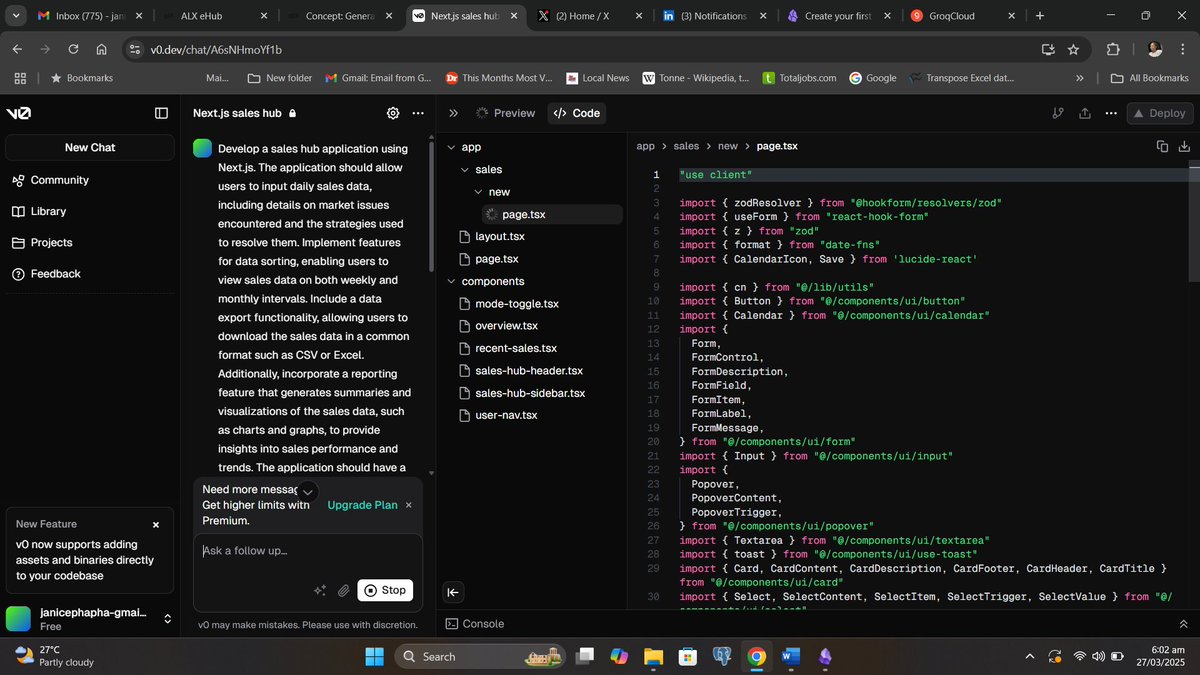Image resolution: width=1200 pixels, height=675 pixels.
Task: Open Microsoft Store taskbar icon
Action: (687, 656)
